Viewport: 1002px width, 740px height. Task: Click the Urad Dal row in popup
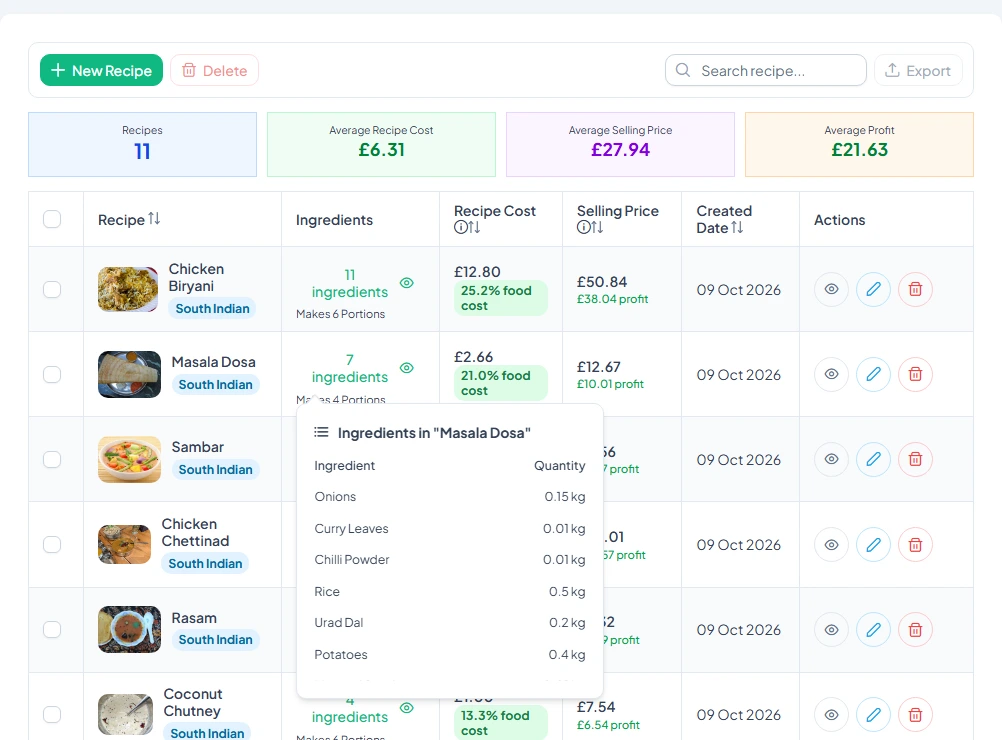tap(450, 622)
